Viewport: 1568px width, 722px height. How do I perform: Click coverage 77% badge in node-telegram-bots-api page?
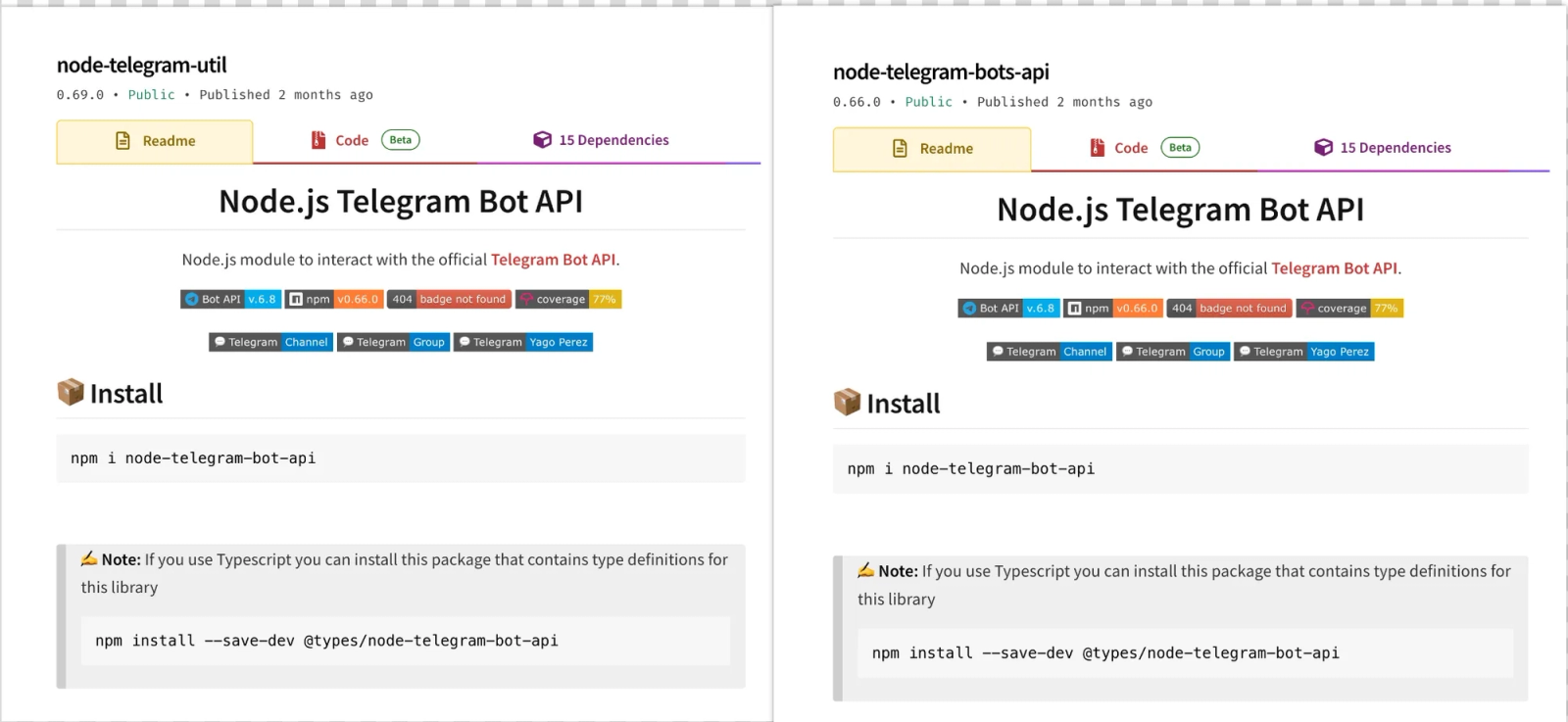(x=1349, y=309)
